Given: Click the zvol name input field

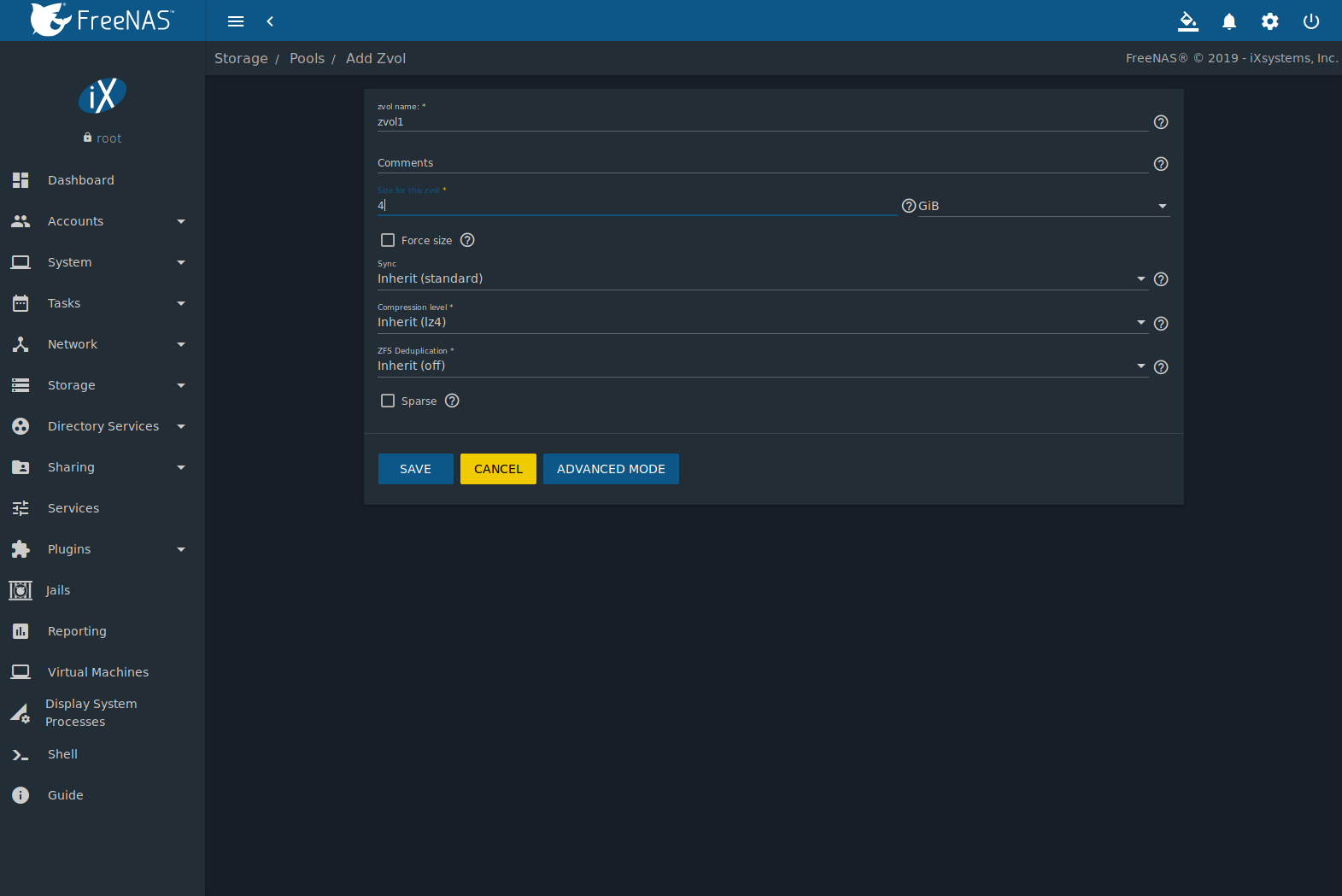Looking at the screenshot, I should 763,122.
